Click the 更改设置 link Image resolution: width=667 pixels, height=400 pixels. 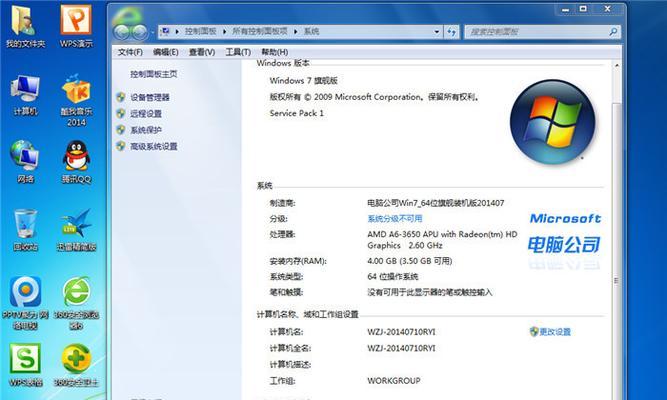tap(555, 331)
